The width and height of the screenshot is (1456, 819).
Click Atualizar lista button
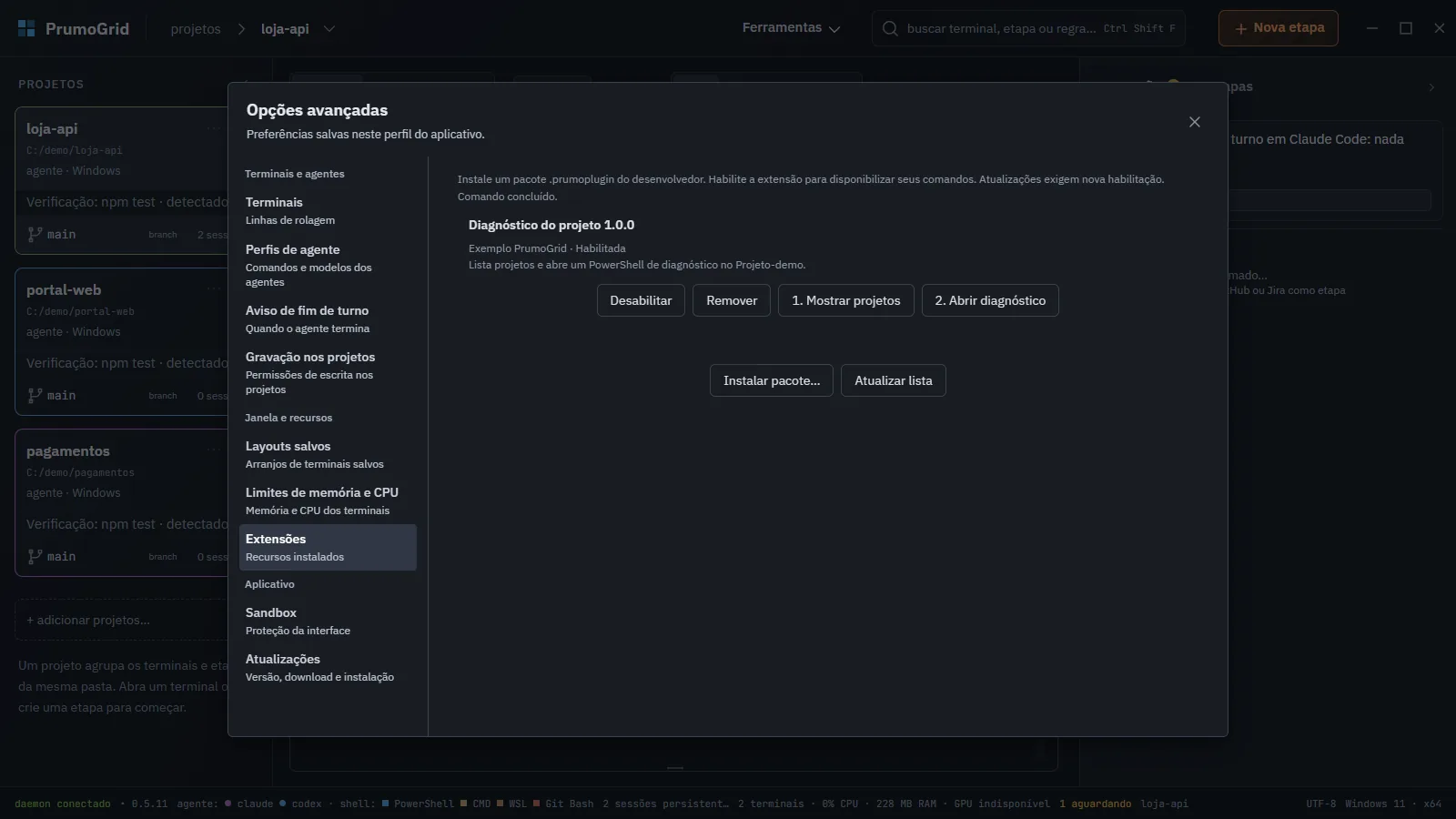tap(894, 380)
